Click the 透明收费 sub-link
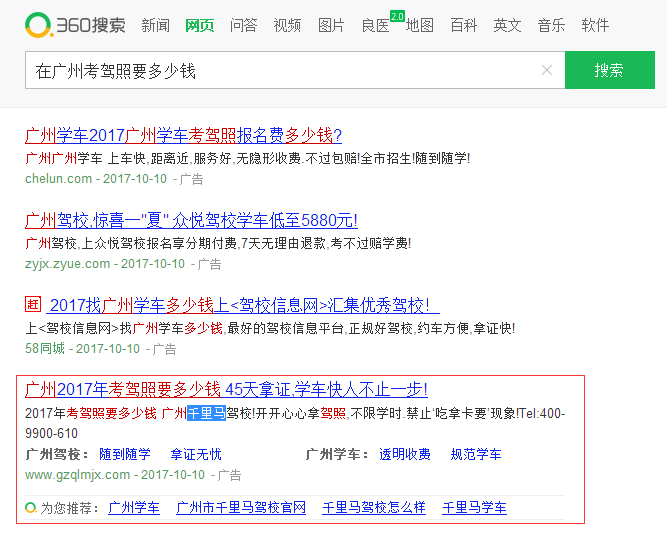 pos(404,454)
